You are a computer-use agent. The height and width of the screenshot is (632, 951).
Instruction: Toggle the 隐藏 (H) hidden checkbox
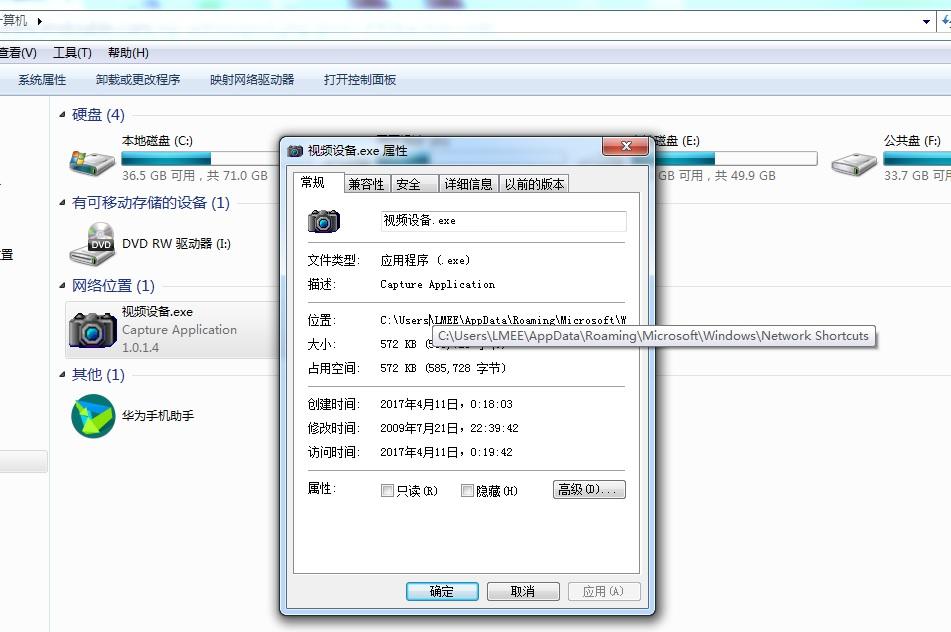point(467,490)
